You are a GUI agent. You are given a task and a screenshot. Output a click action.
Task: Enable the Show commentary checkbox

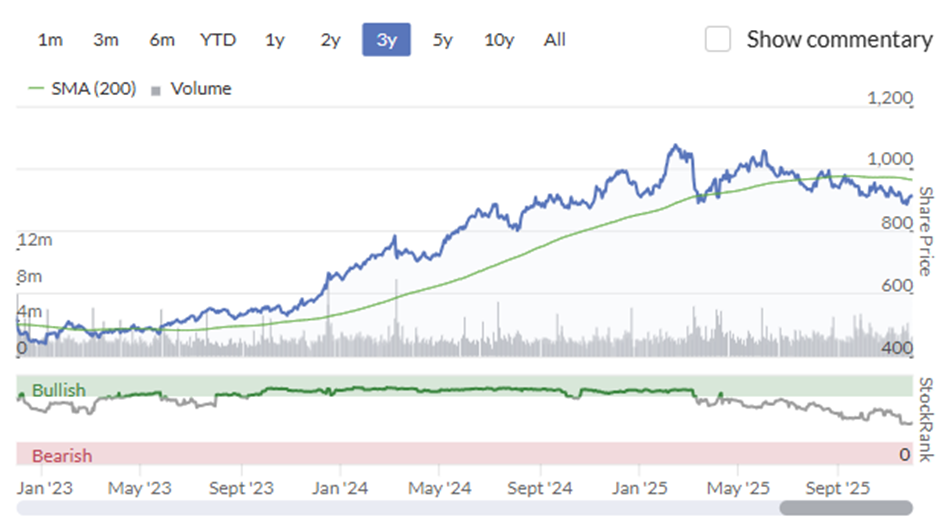pyautogui.click(x=718, y=39)
